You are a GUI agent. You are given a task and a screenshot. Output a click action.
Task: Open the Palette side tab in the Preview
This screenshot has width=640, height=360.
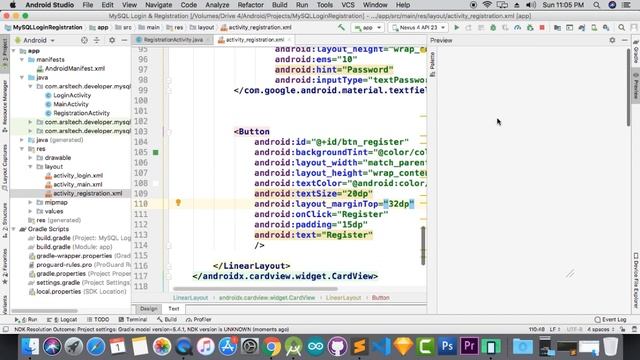(432, 64)
